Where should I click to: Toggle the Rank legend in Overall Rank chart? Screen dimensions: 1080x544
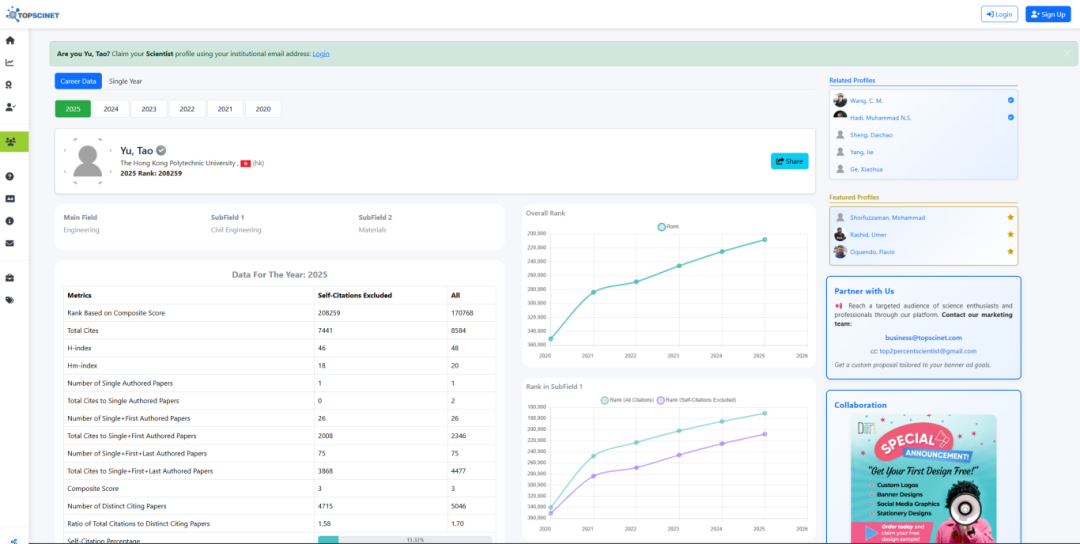tap(668, 227)
